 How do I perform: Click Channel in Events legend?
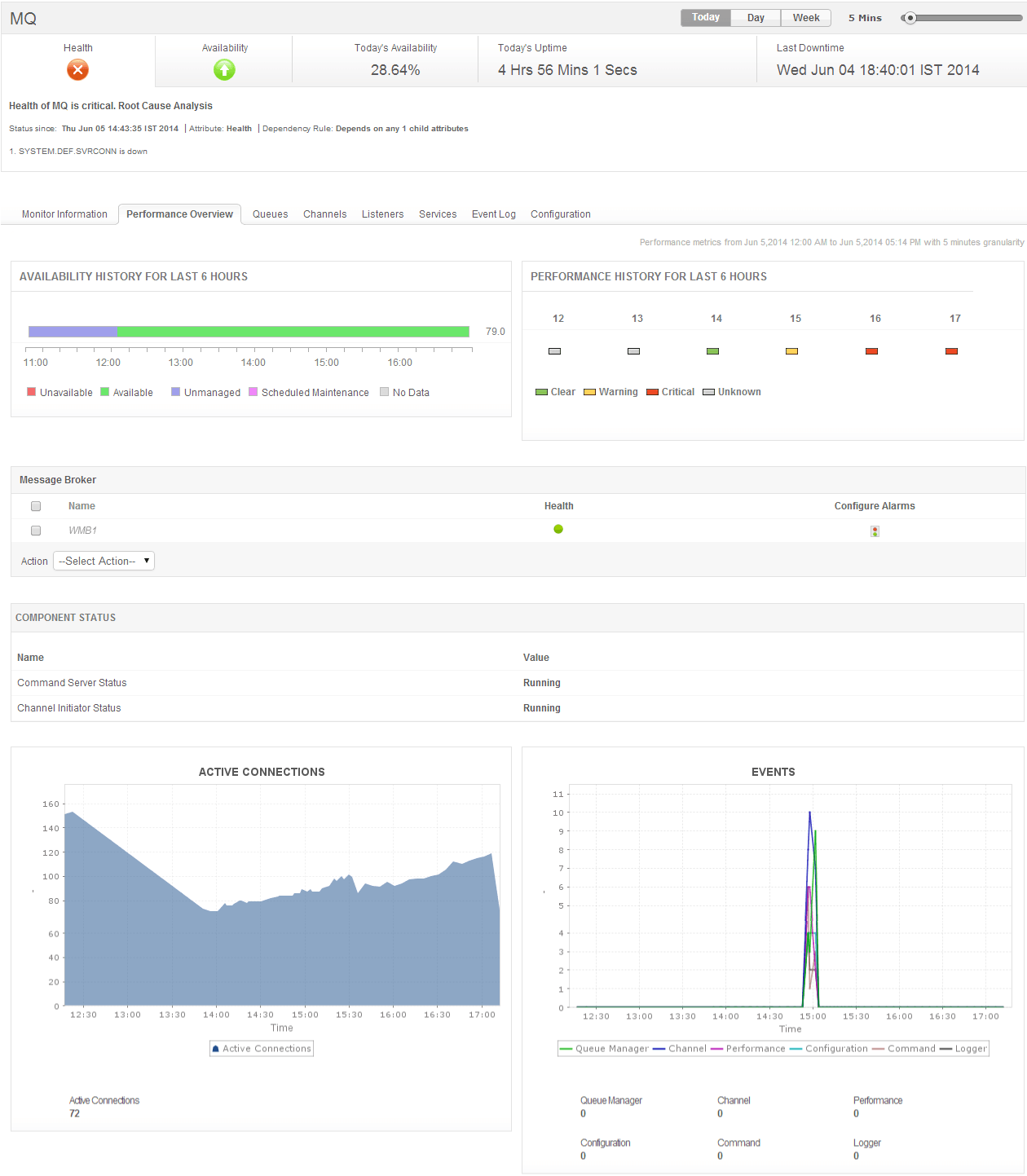tap(680, 1049)
